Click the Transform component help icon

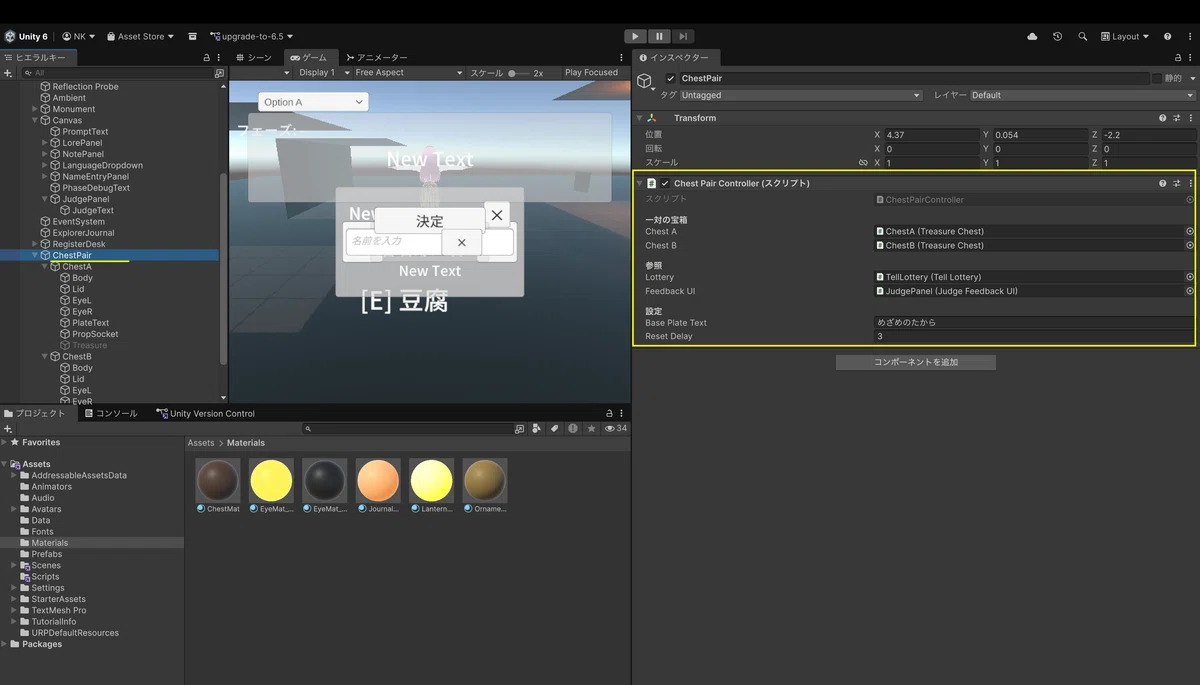tap(1162, 118)
